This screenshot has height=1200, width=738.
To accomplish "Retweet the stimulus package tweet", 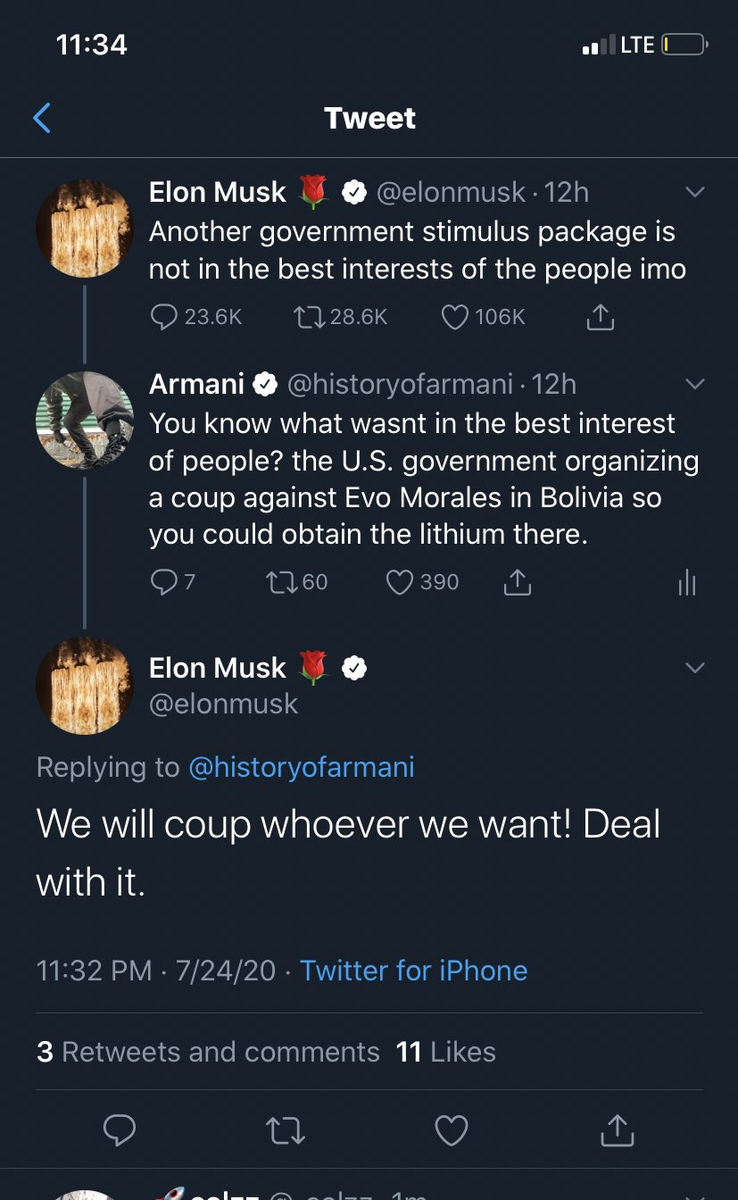I will tap(340, 317).
